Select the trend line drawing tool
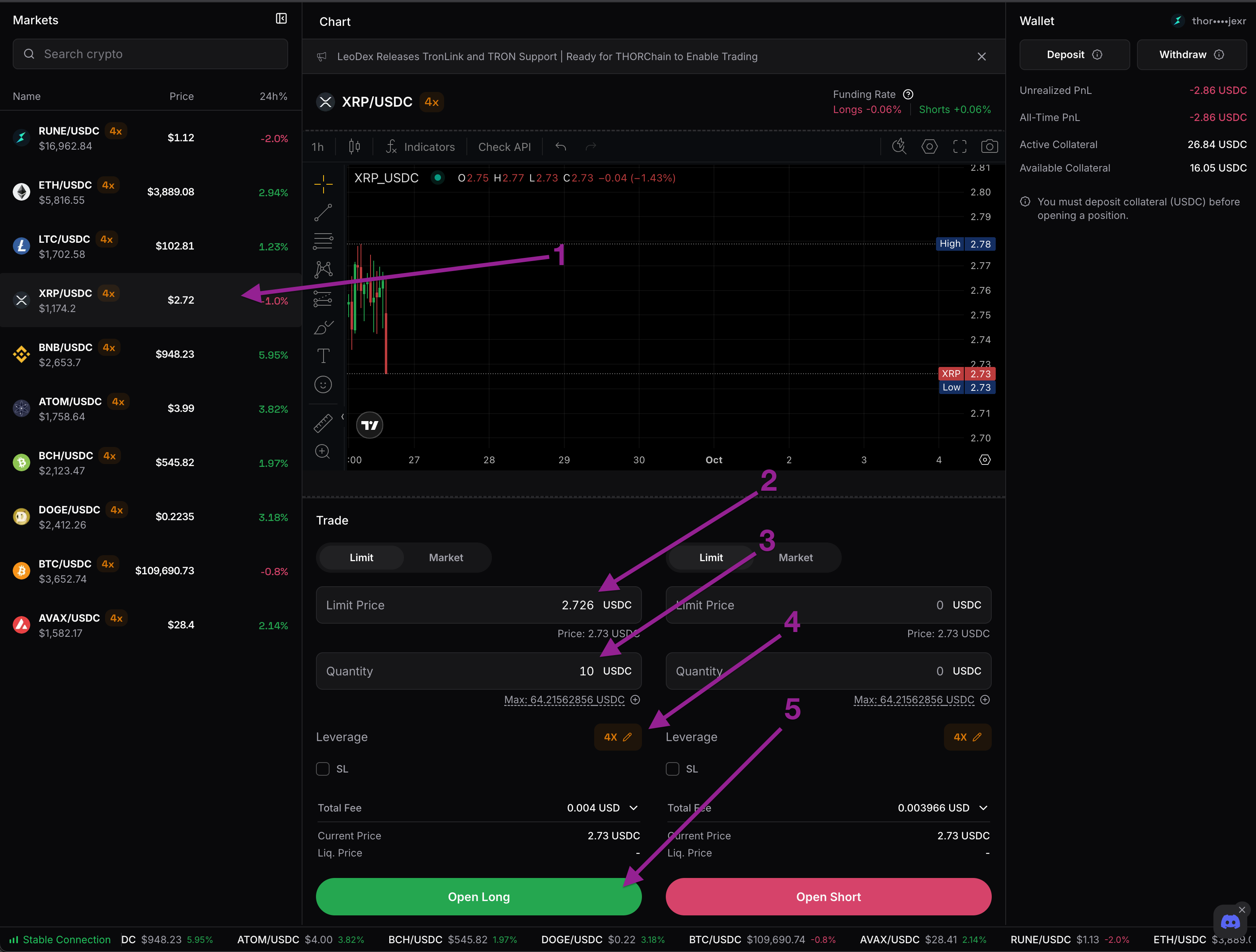The height and width of the screenshot is (952, 1256). pyautogui.click(x=323, y=213)
